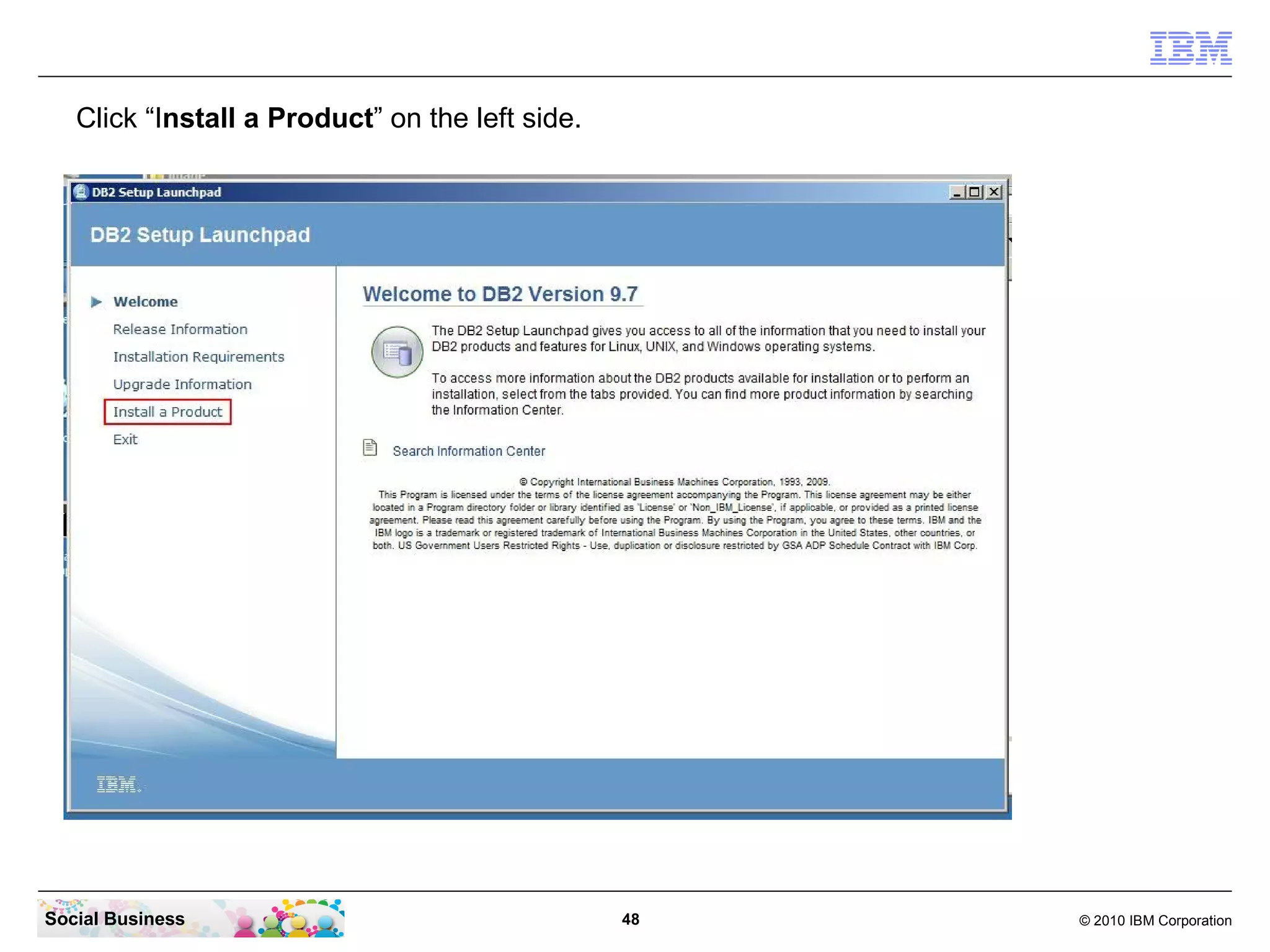
Task: Click the DB2 Setup Launchpad title bar icon
Action: [x=81, y=192]
